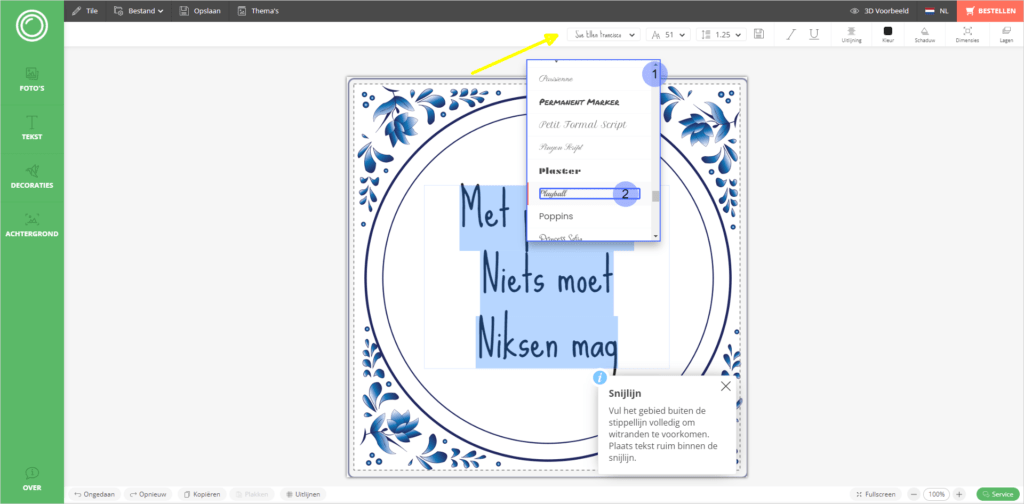The width and height of the screenshot is (1024, 504).
Task: Open the line spacing dropdown
Action: click(722, 34)
